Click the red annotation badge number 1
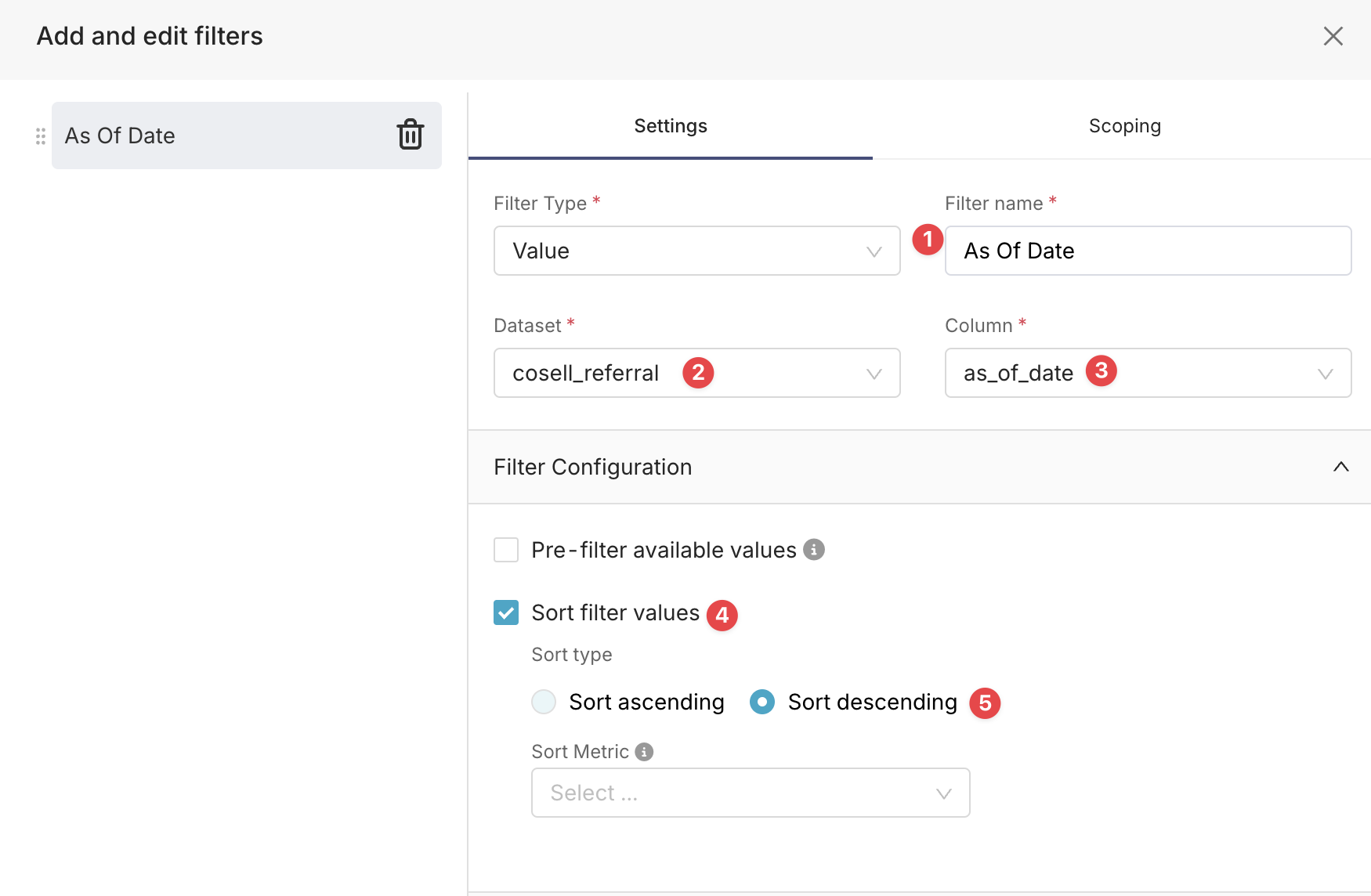This screenshot has width=1371, height=896. click(928, 240)
